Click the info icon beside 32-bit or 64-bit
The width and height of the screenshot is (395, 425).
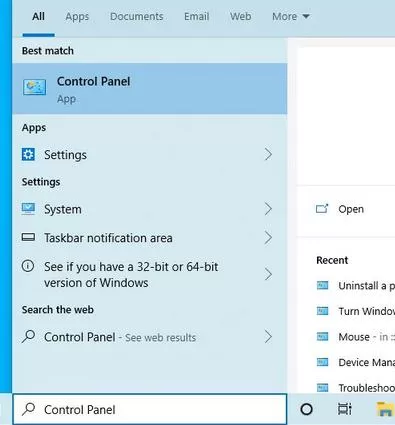click(x=28, y=266)
